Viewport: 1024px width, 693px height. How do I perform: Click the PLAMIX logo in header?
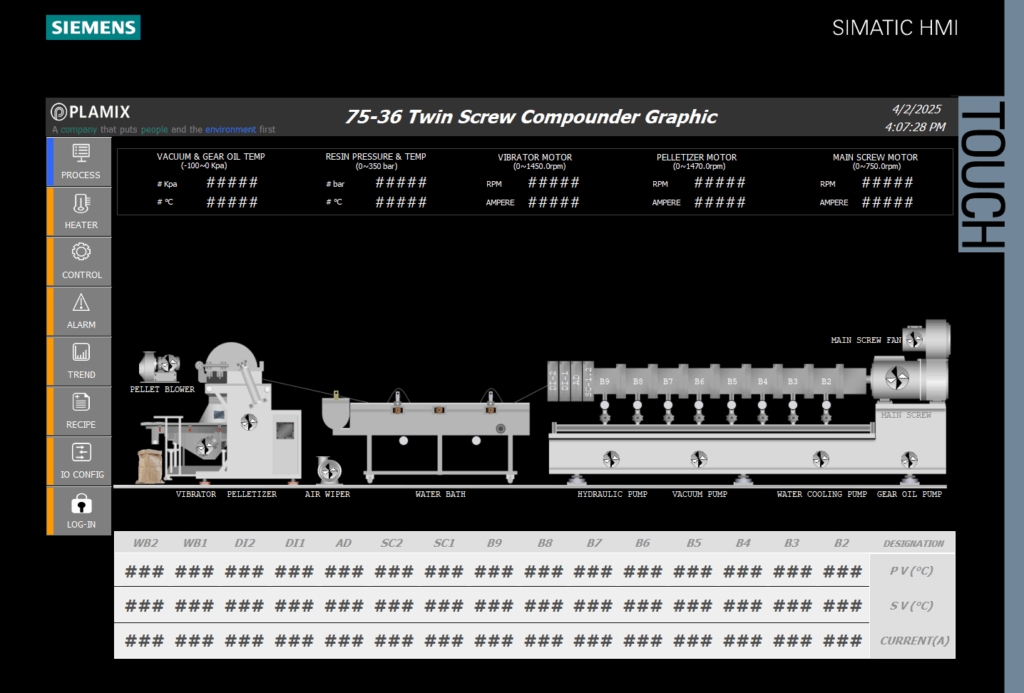point(91,112)
